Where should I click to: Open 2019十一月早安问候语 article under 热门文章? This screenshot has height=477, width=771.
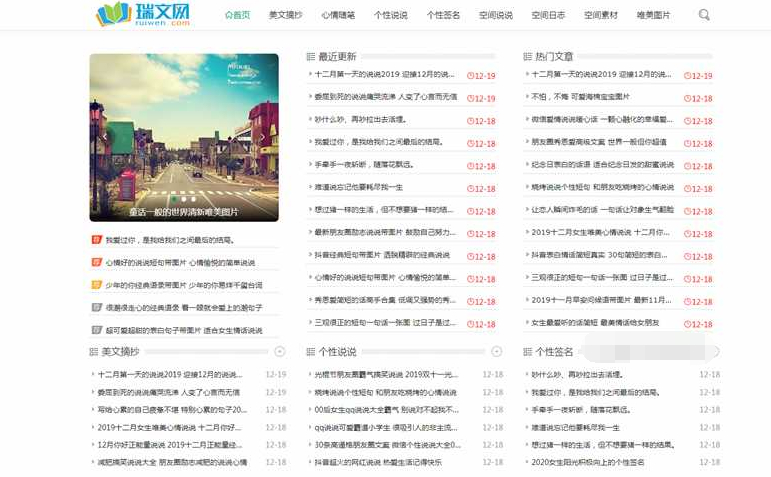click(x=601, y=300)
